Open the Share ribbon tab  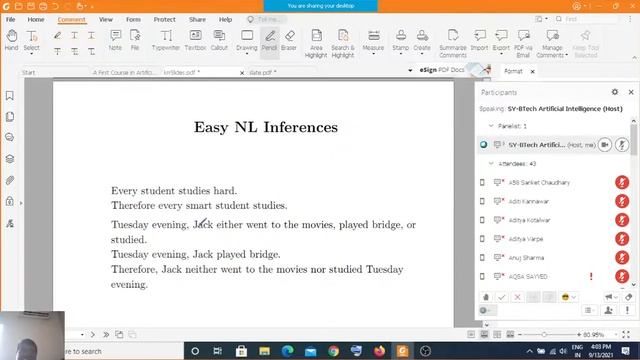click(x=197, y=19)
